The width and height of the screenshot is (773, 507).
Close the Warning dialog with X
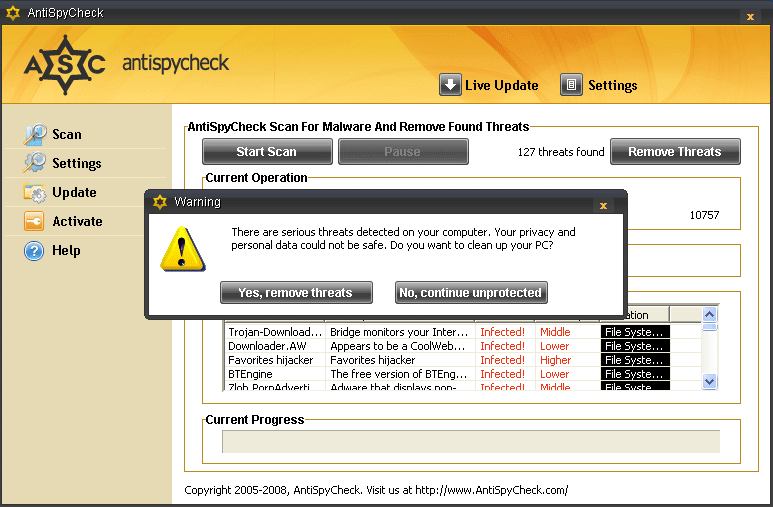(x=603, y=205)
